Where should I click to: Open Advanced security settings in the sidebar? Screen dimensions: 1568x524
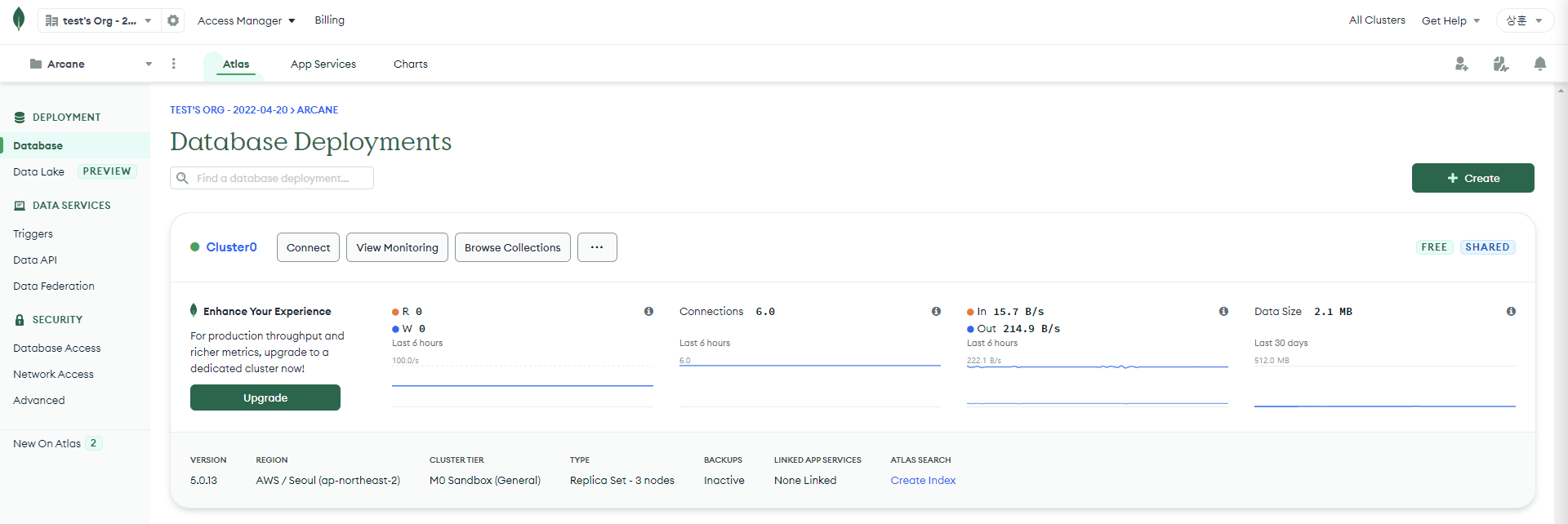click(39, 400)
